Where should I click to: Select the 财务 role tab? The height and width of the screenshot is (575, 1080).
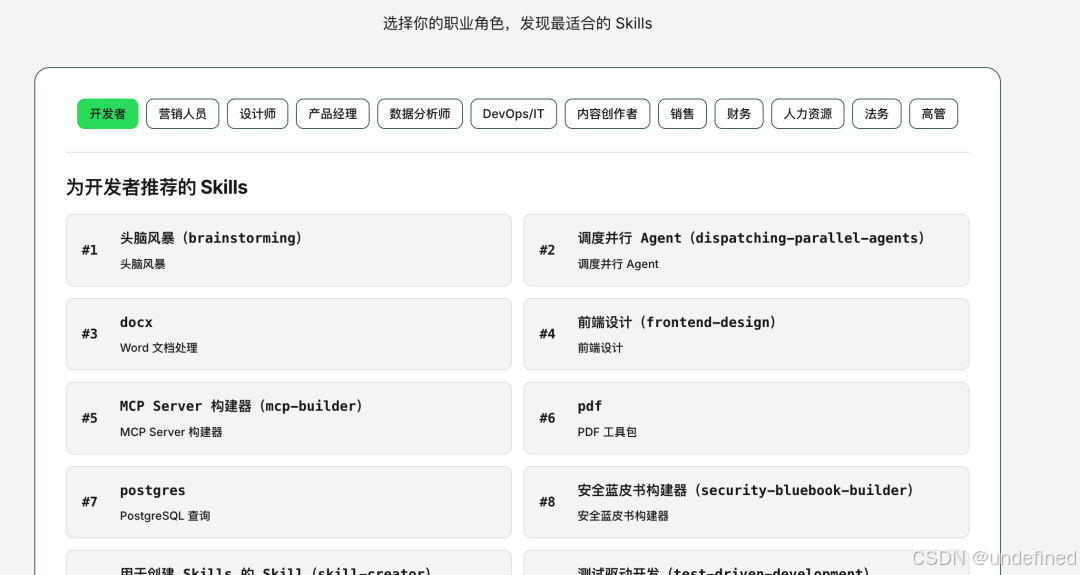click(x=739, y=114)
